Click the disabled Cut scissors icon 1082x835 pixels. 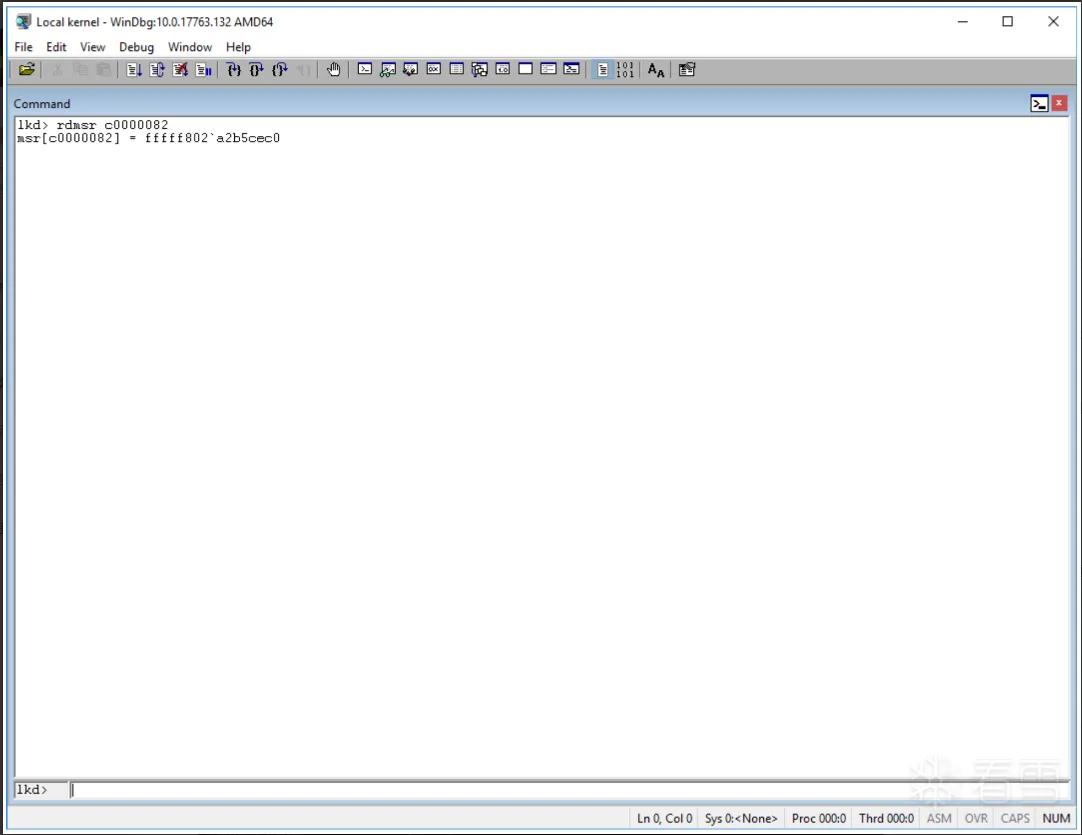point(58,70)
